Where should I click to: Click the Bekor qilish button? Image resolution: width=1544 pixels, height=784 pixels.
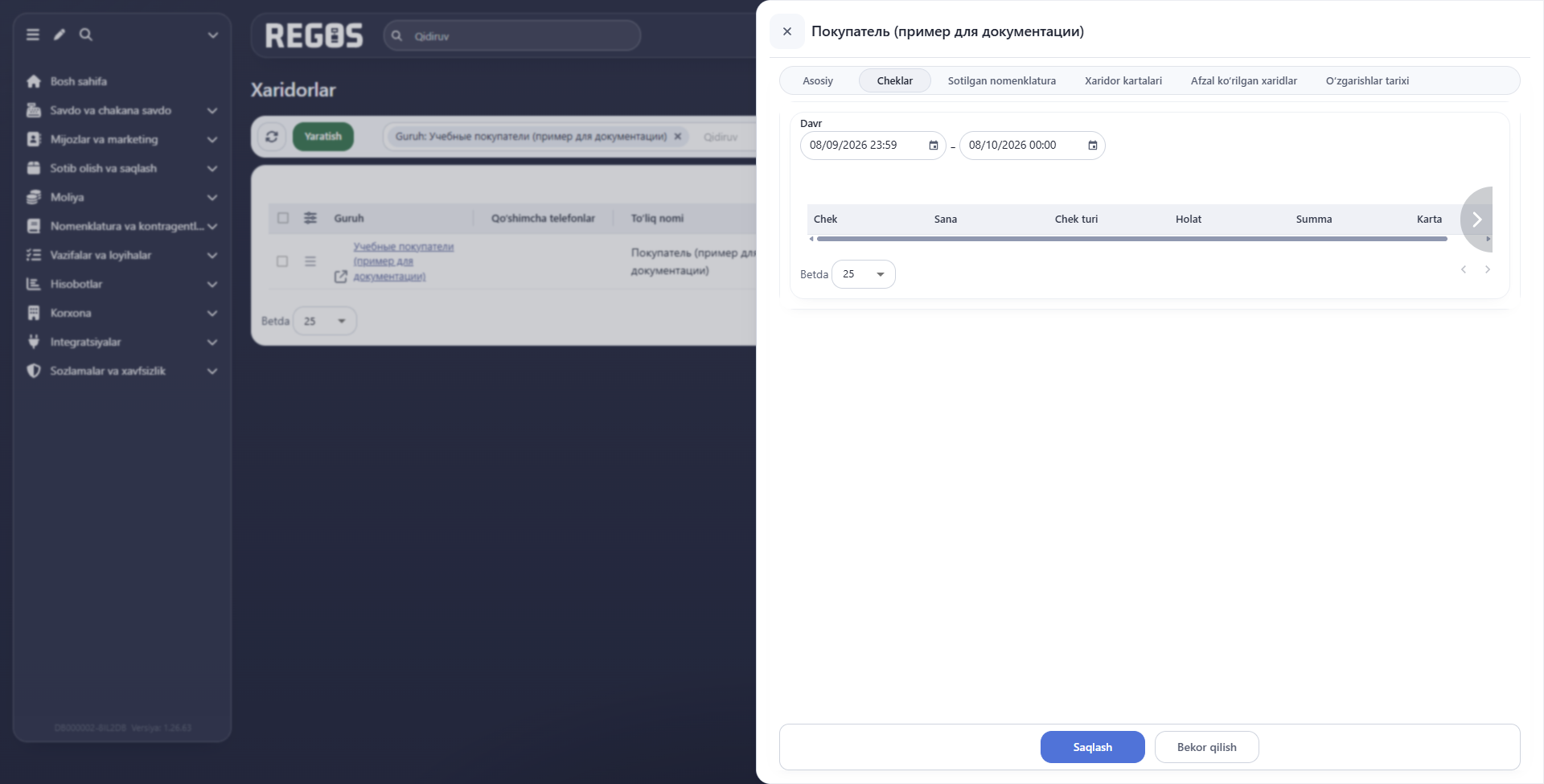click(x=1207, y=747)
